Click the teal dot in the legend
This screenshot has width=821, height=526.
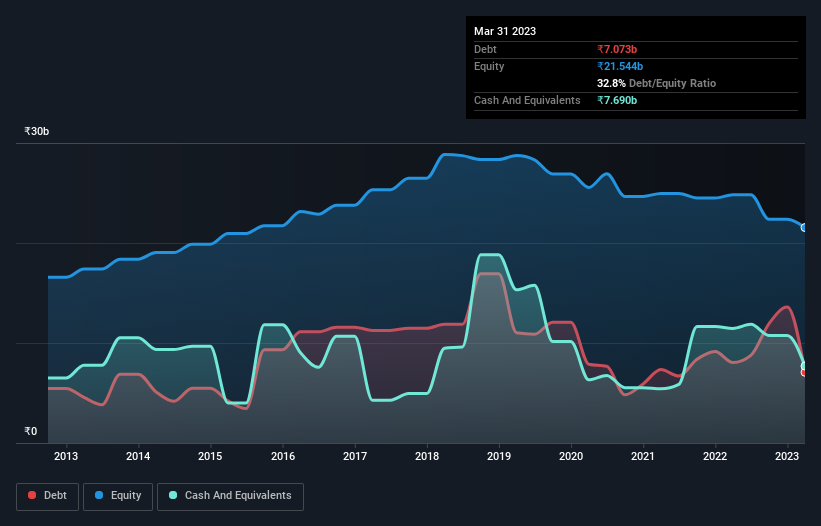(174, 495)
